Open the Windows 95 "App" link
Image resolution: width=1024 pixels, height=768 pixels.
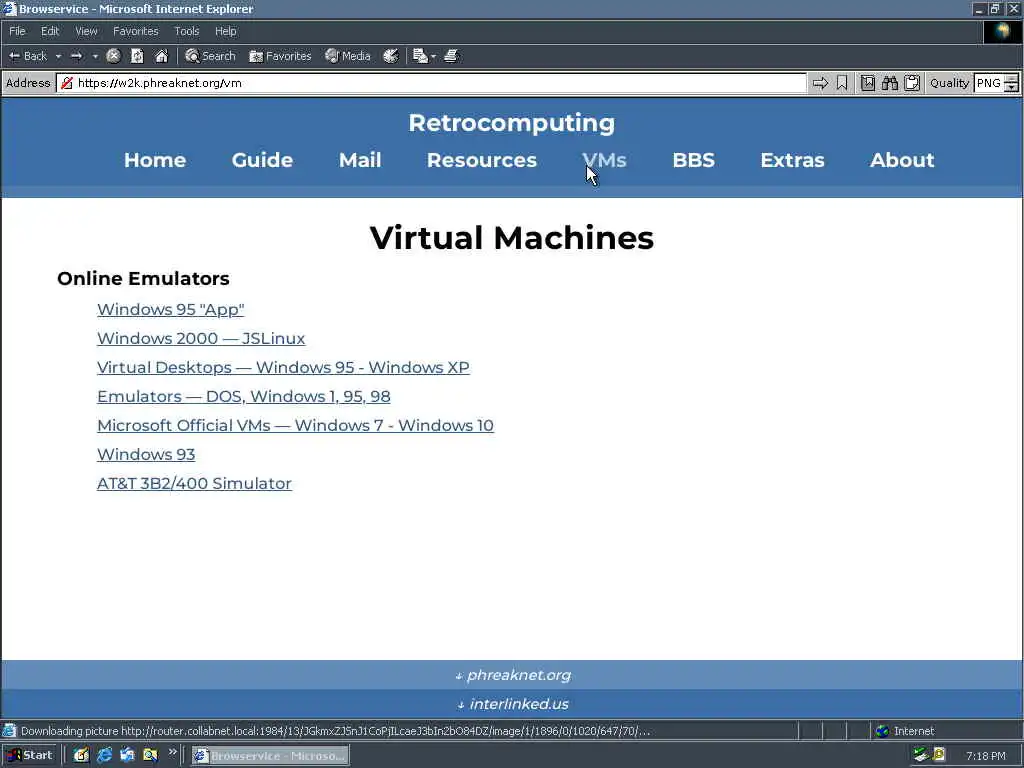170,310
